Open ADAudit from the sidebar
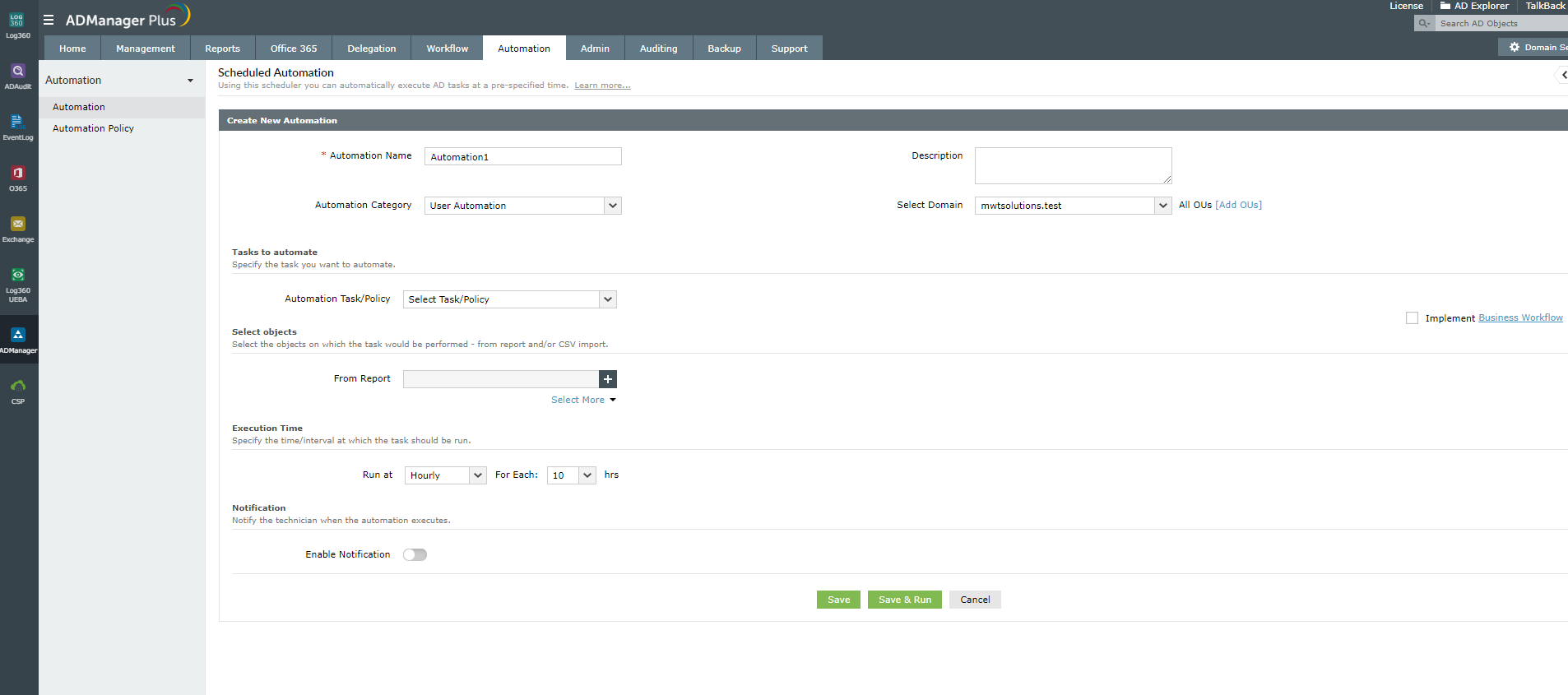 (17, 76)
